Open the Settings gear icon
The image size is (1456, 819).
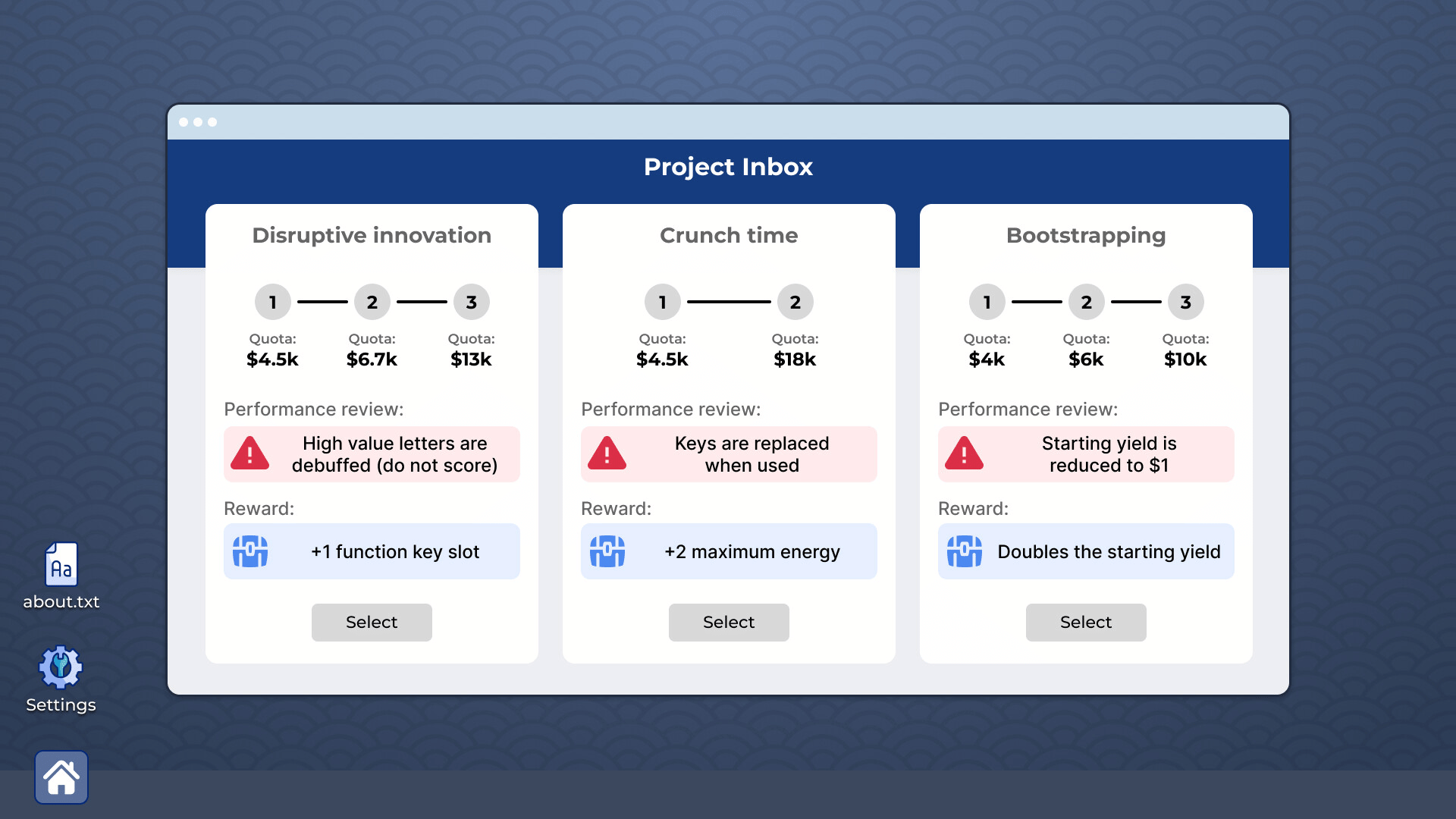point(61,667)
